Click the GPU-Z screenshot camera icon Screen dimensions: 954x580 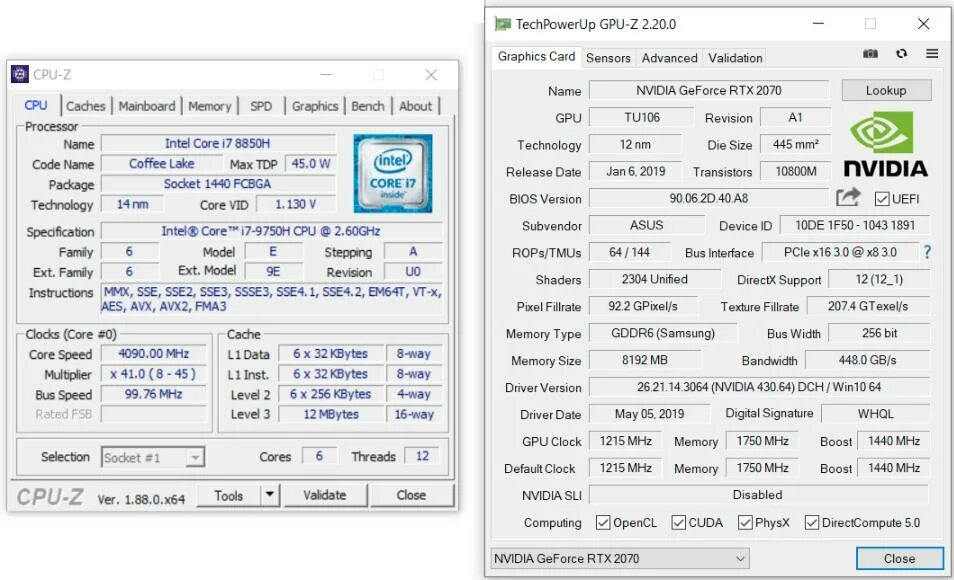tap(870, 54)
